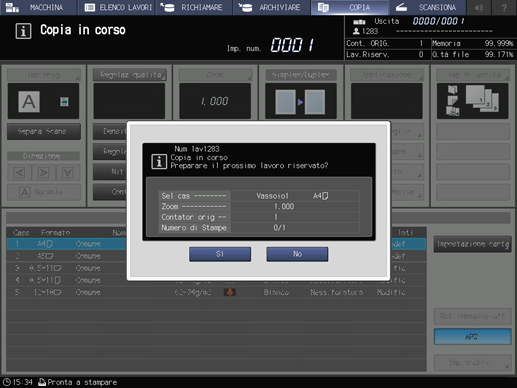Open help with question mark icon
517x388 pixels.
504,7
